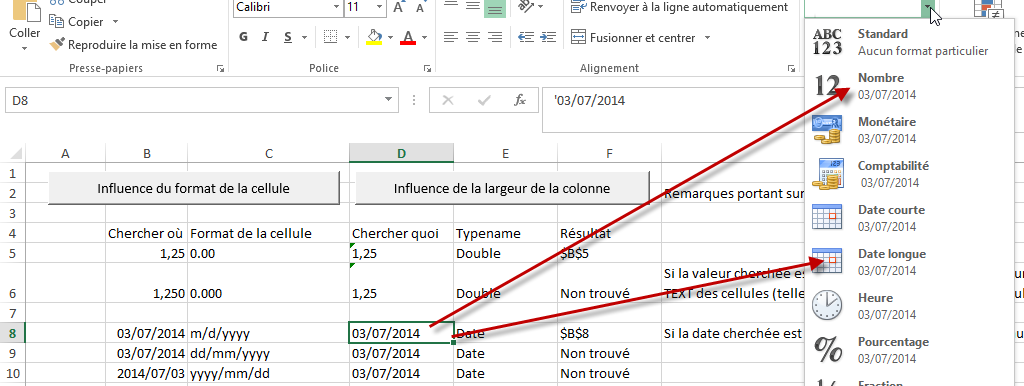Toggle underline S formatting
Viewport: 1024px width, 386px height.
click(287, 37)
